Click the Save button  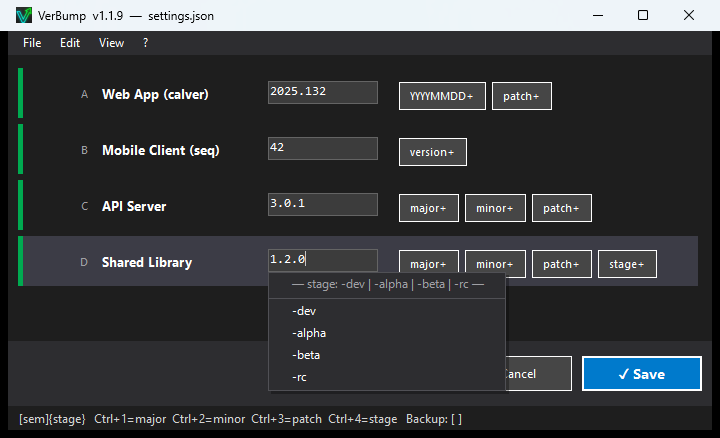[642, 374]
